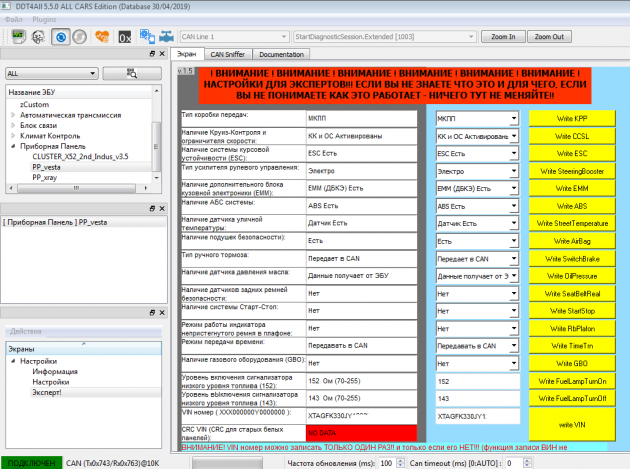Toggle the blue auto-refresh toolbar button

click(60, 37)
